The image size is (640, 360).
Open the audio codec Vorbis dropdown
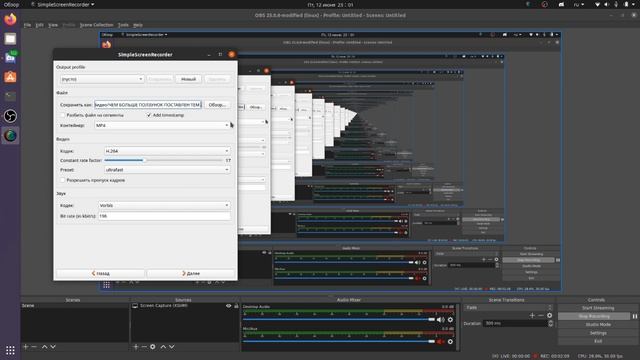(164, 205)
